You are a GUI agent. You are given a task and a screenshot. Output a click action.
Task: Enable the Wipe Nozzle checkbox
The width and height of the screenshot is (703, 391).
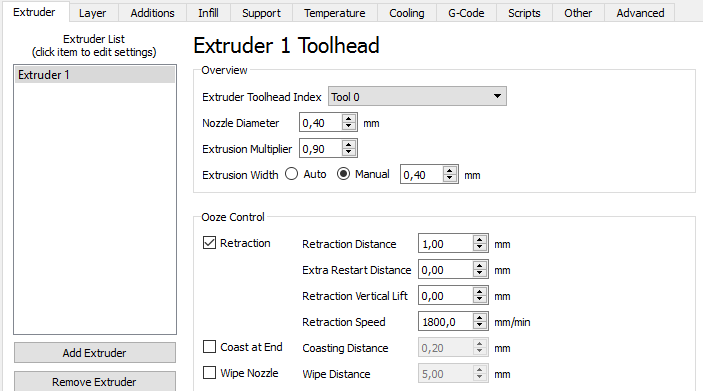coord(209,373)
